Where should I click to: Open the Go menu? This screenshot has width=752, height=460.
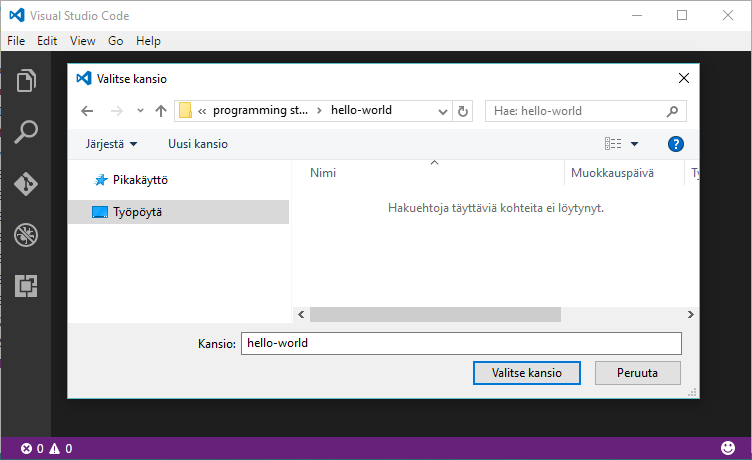click(x=115, y=41)
